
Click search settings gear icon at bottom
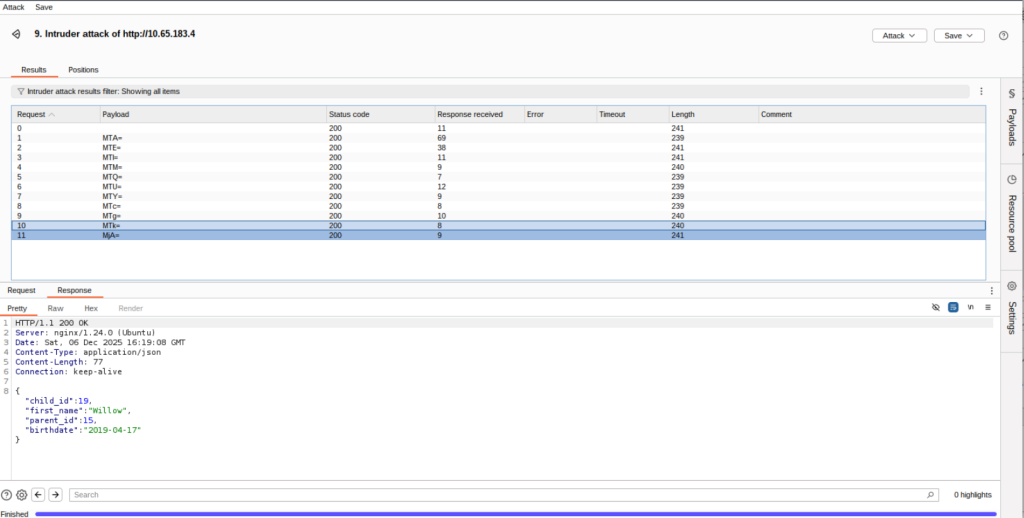coord(21,494)
